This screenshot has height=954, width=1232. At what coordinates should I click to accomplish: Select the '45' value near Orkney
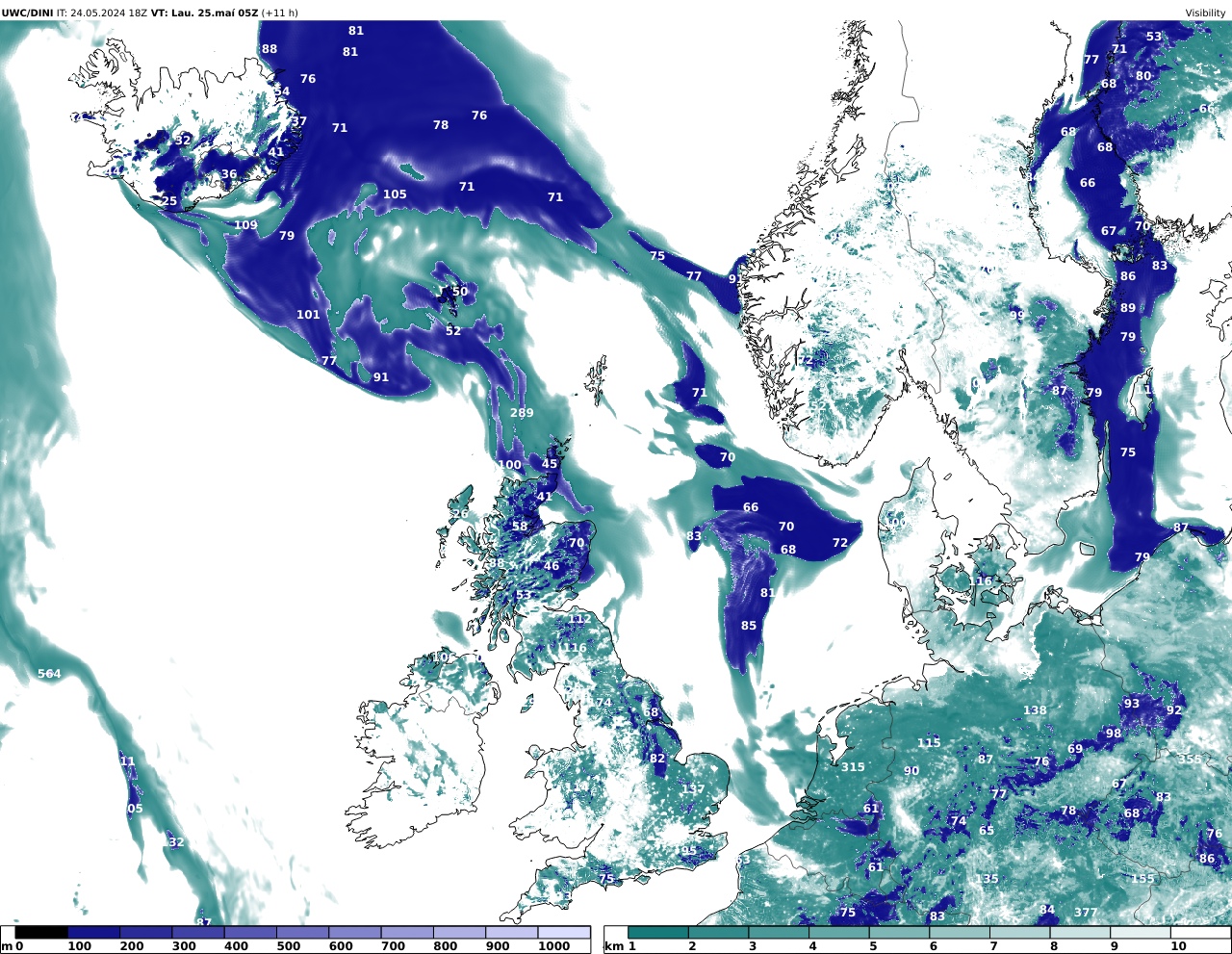[550, 464]
